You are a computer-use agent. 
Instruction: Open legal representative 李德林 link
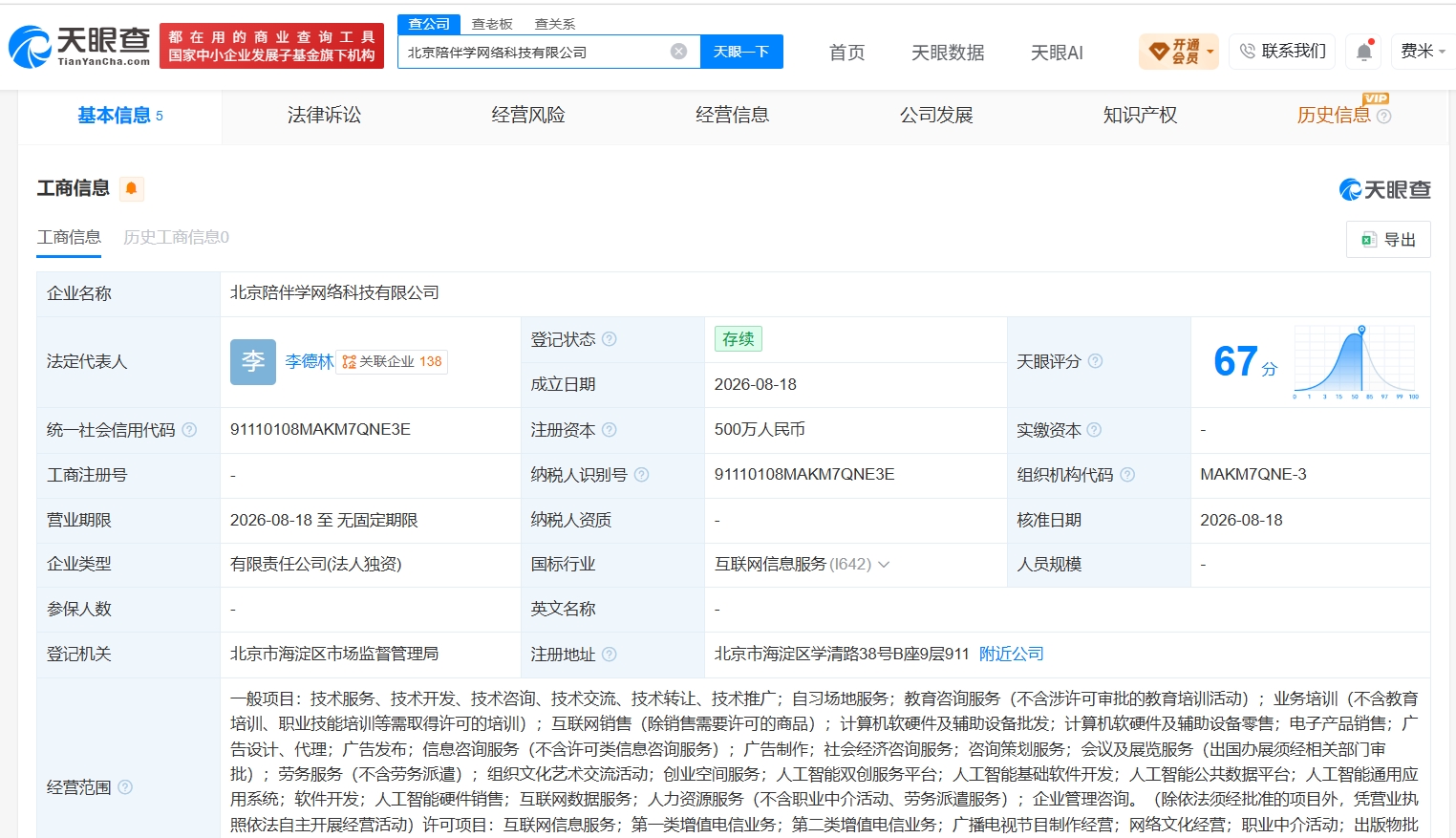click(x=310, y=362)
